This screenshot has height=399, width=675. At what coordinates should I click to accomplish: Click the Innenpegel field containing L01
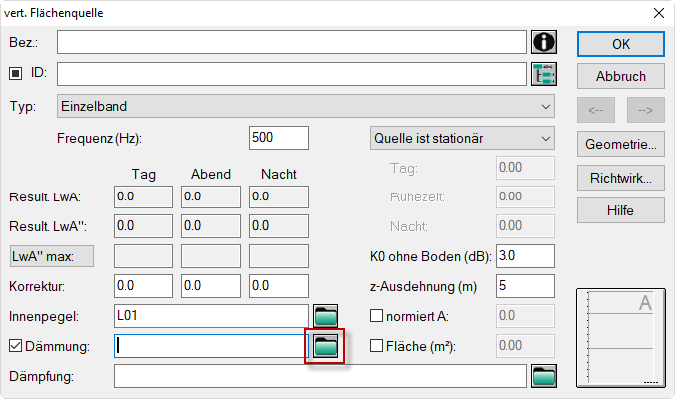211,316
